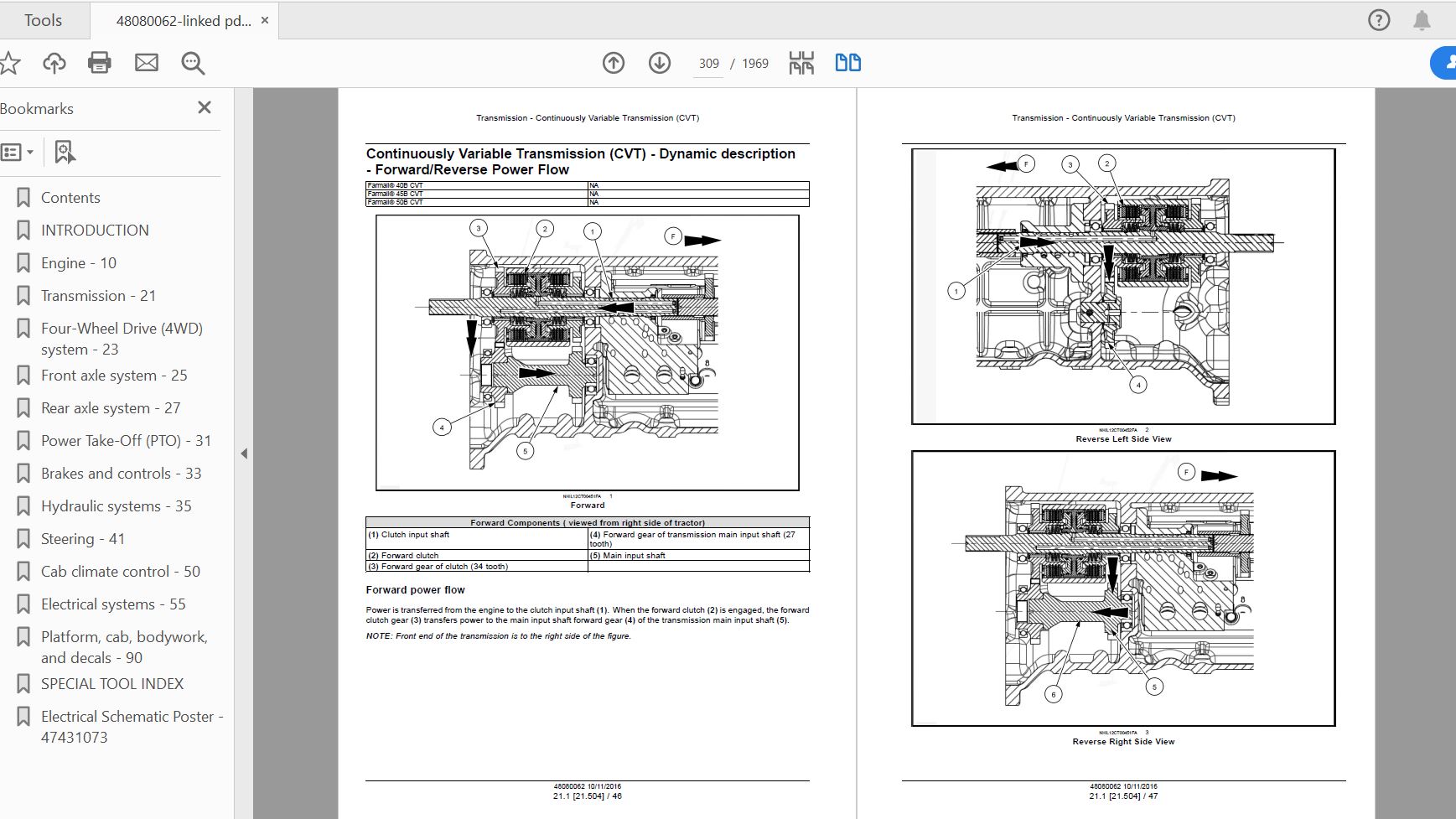
Task: Select the 48080062-linked pdf tab
Action: coord(184,21)
